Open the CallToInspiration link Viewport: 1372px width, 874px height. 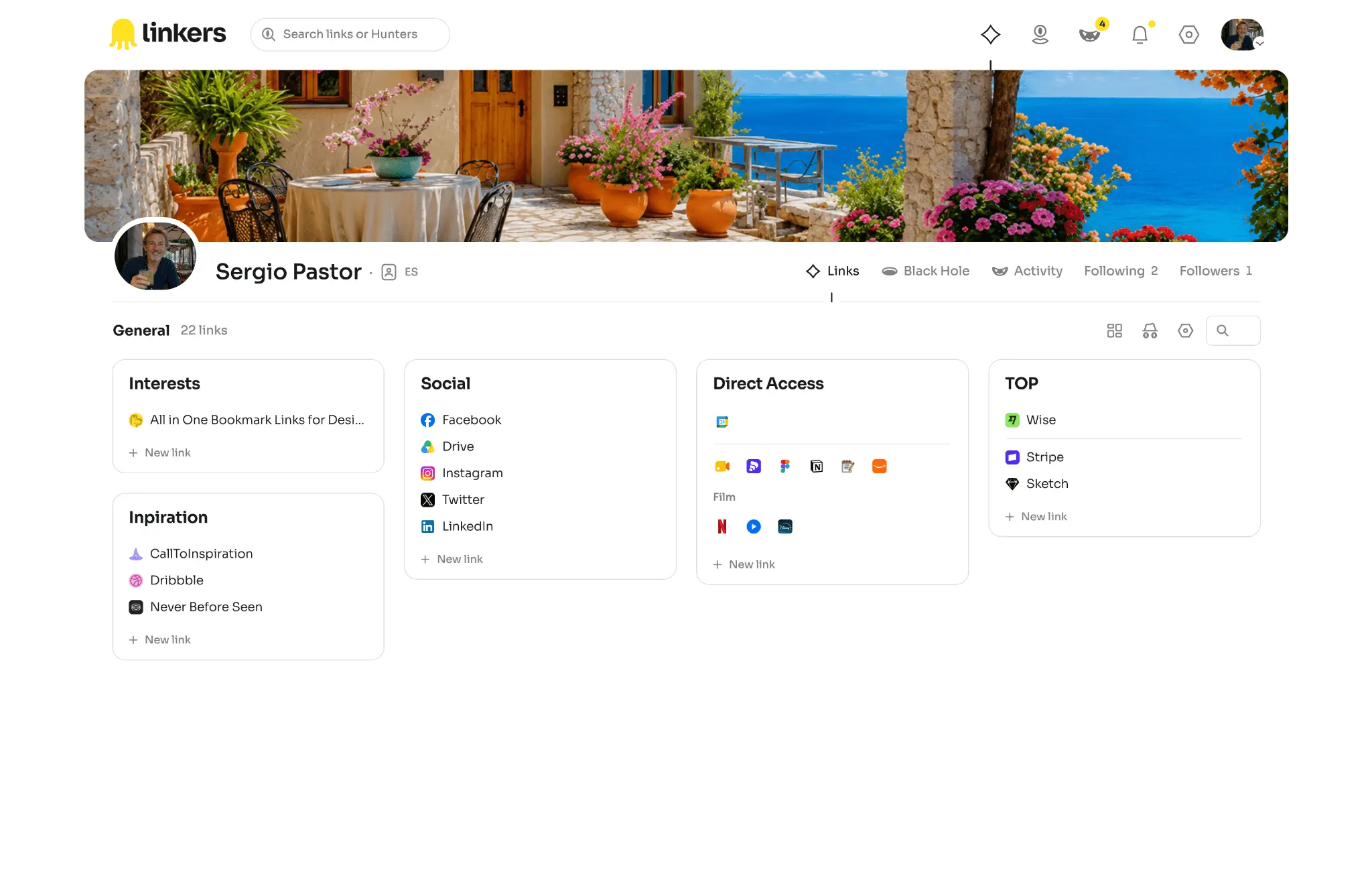pyautogui.click(x=191, y=554)
